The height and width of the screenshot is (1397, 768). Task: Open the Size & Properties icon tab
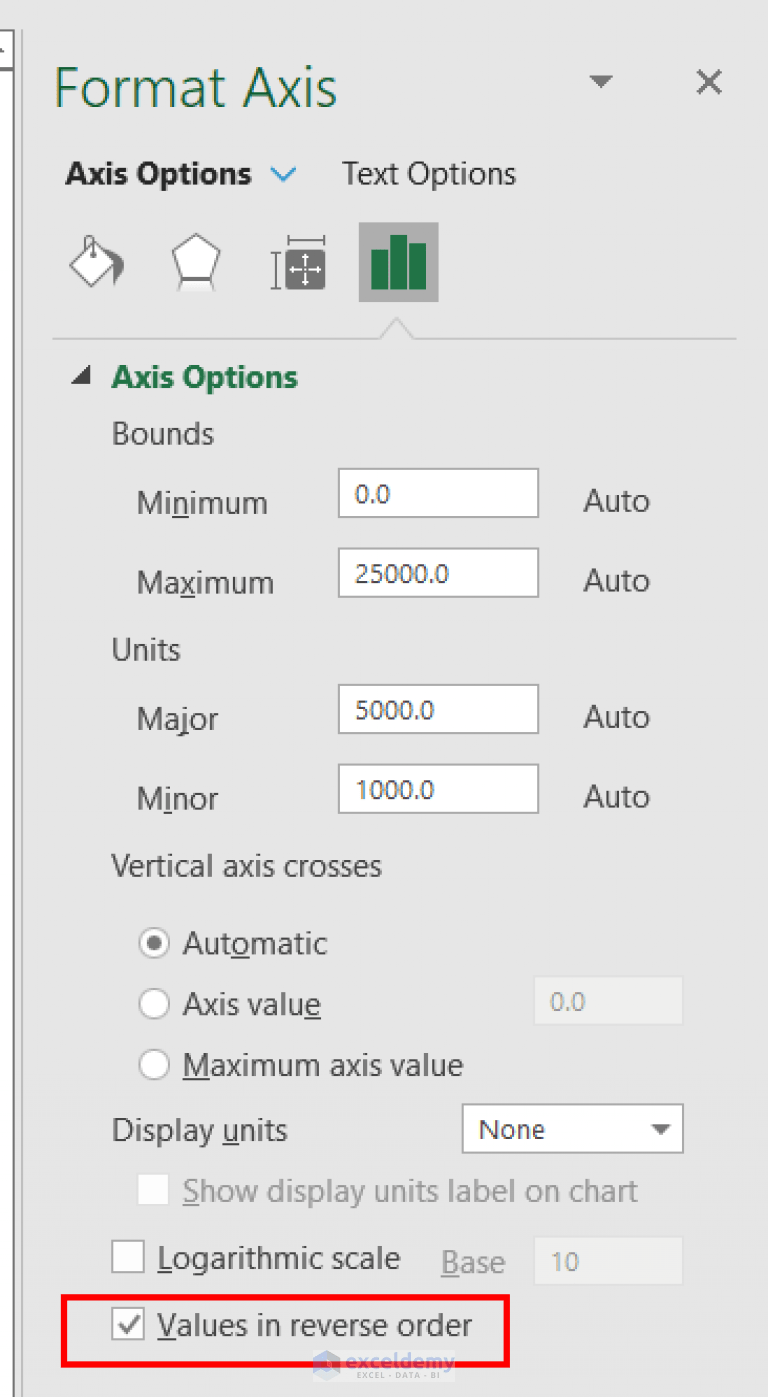click(299, 264)
